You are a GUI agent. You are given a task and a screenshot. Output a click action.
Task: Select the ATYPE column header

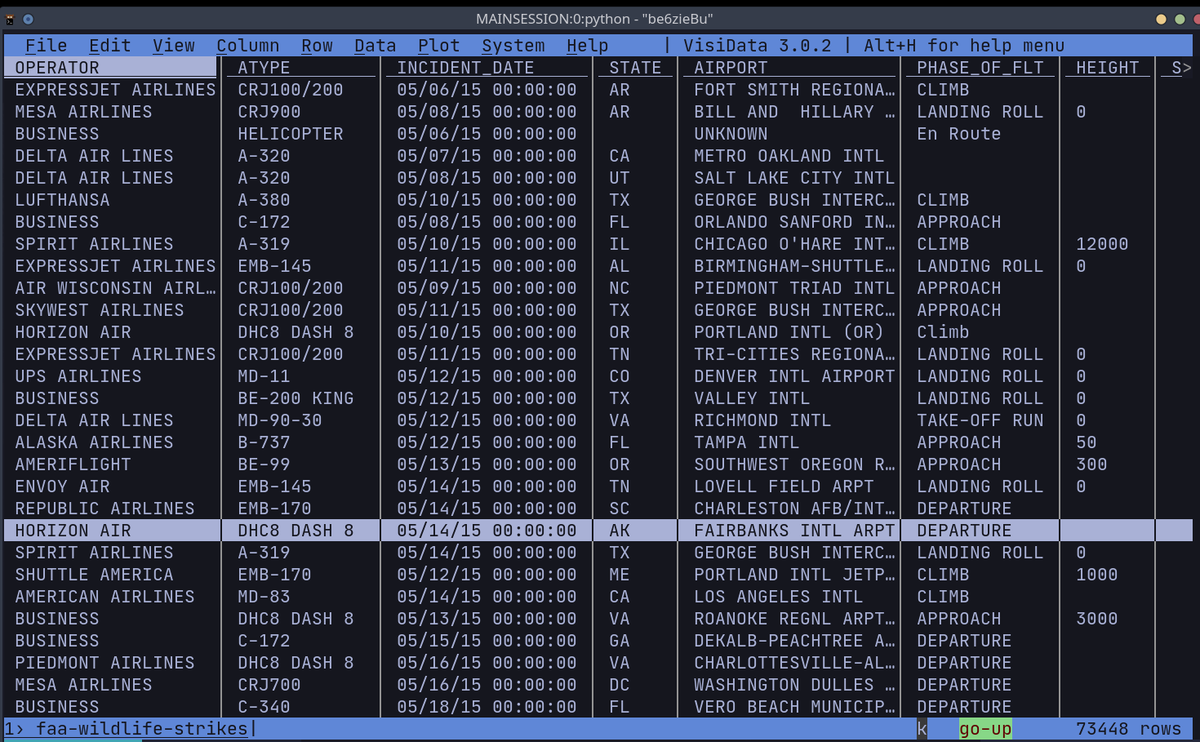pyautogui.click(x=264, y=67)
